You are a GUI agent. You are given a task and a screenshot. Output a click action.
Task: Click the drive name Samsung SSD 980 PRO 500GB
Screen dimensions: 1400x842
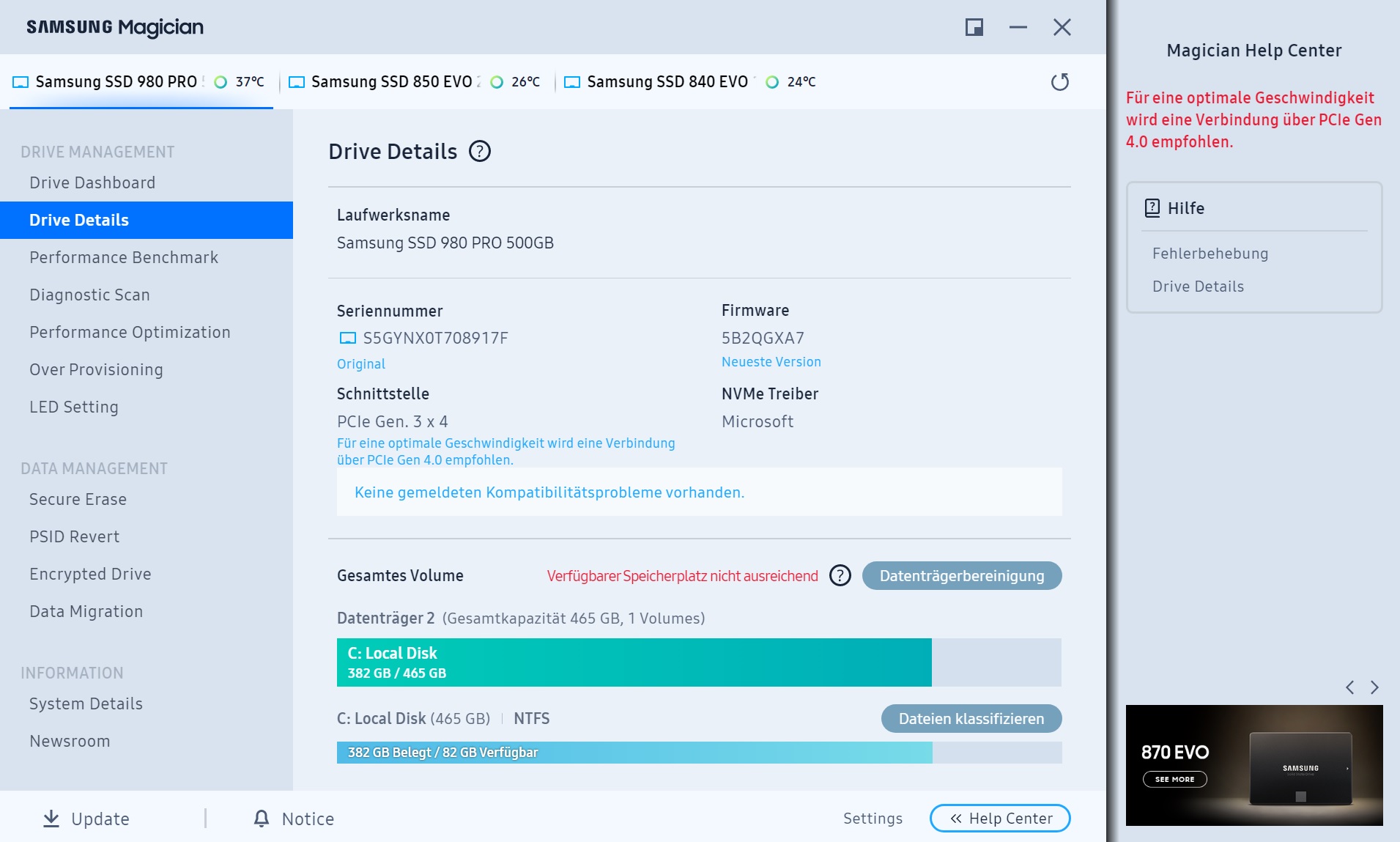click(445, 243)
